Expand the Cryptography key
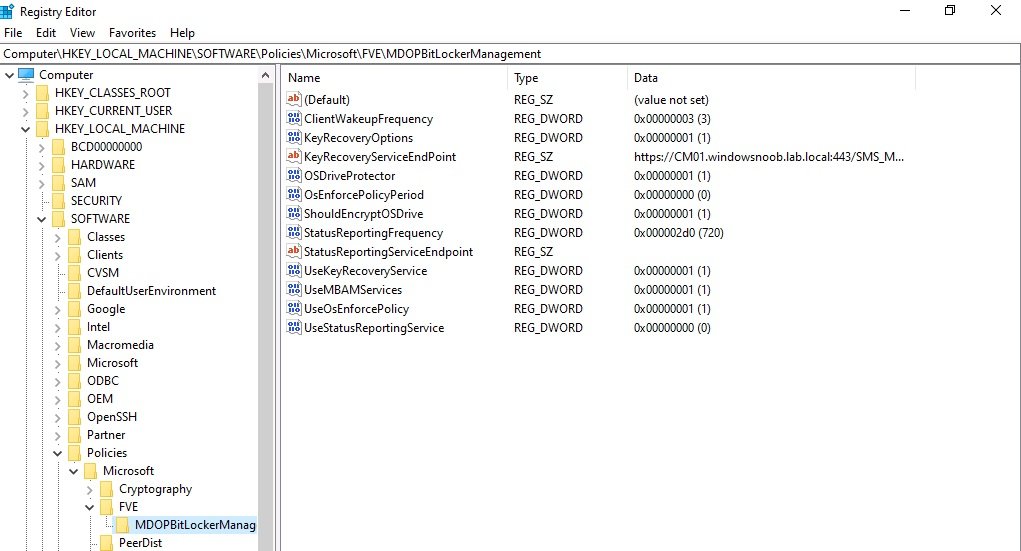The image size is (1021, 551). tap(90, 489)
